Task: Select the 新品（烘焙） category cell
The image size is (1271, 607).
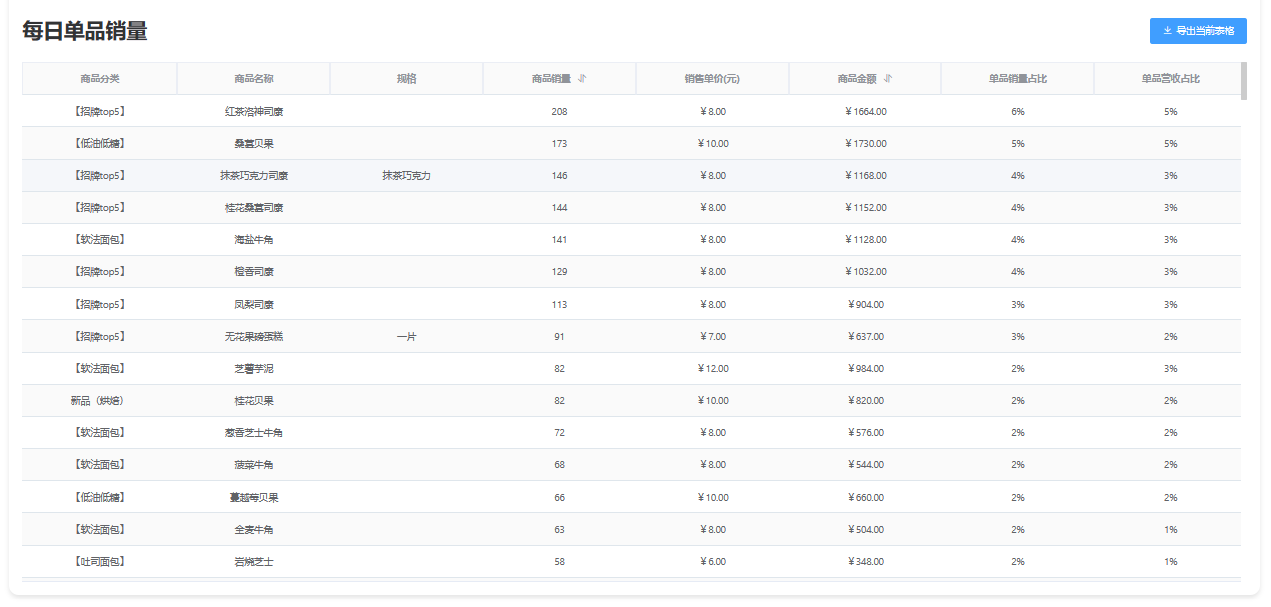Action: click(100, 401)
